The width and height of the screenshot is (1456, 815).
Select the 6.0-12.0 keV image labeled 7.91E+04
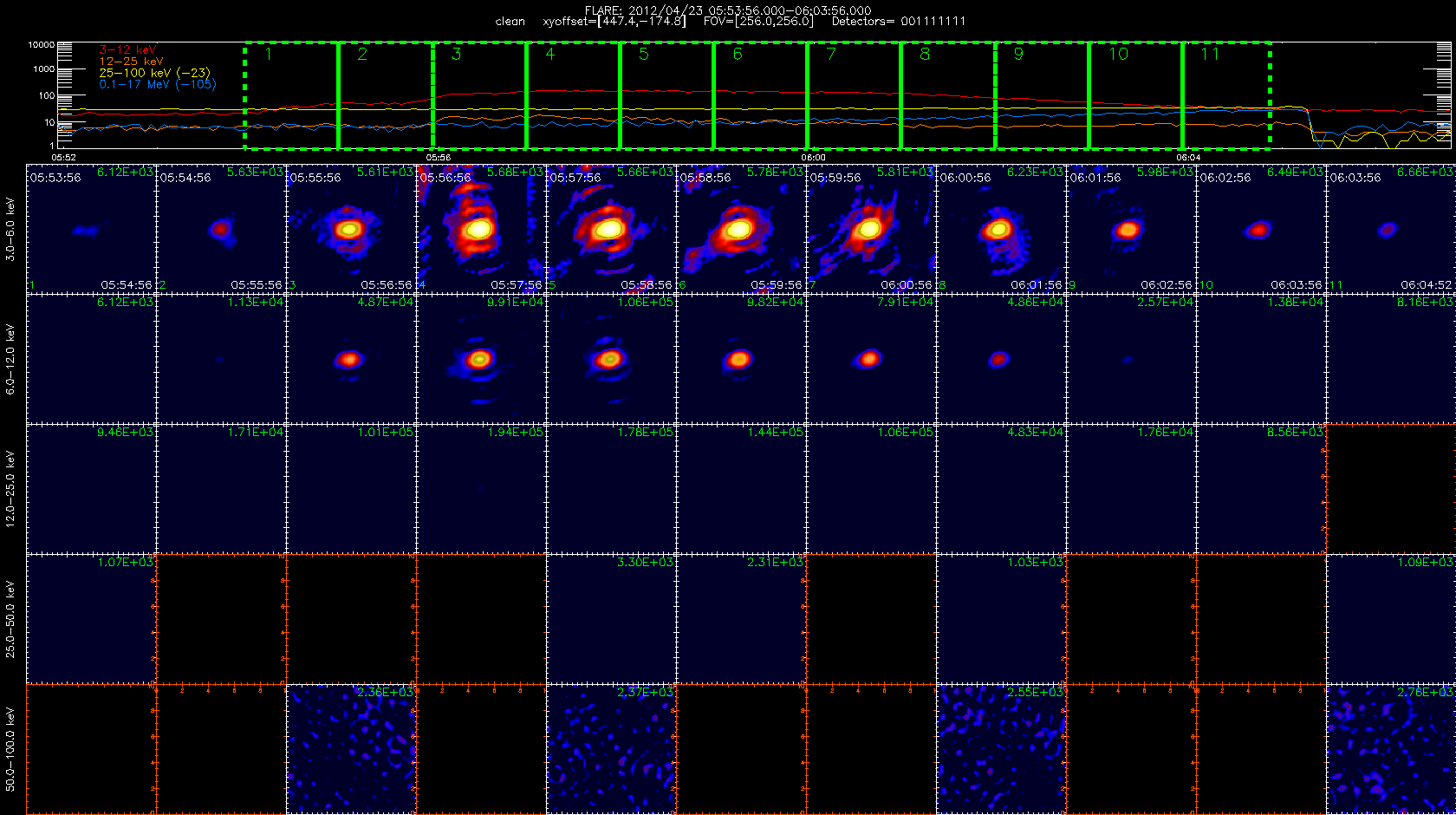871,359
